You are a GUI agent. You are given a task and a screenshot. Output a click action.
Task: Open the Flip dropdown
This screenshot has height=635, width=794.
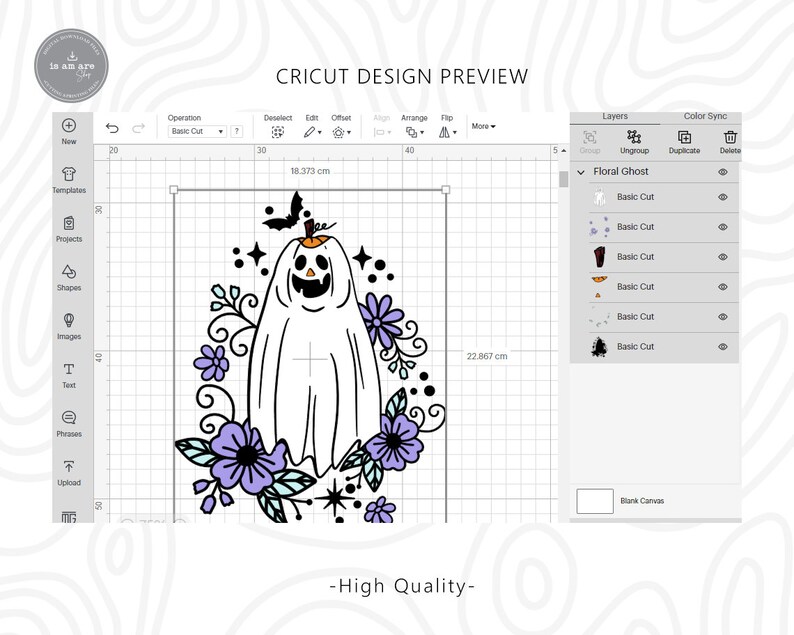(x=448, y=132)
